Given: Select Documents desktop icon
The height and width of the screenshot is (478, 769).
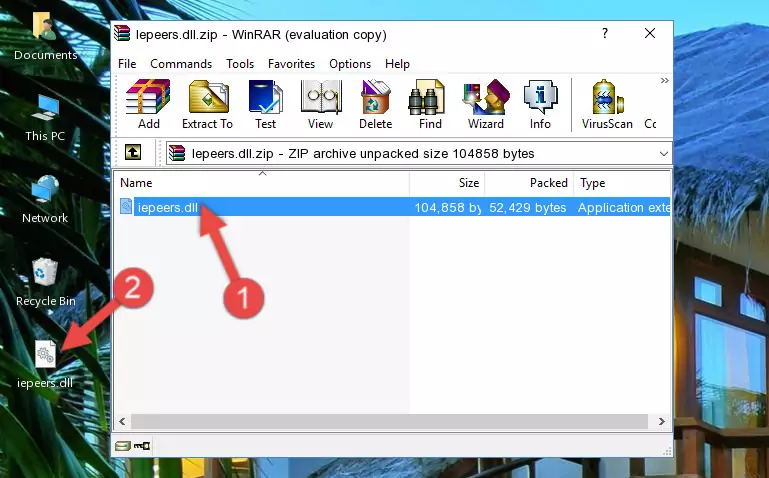Looking at the screenshot, I should point(45,37).
